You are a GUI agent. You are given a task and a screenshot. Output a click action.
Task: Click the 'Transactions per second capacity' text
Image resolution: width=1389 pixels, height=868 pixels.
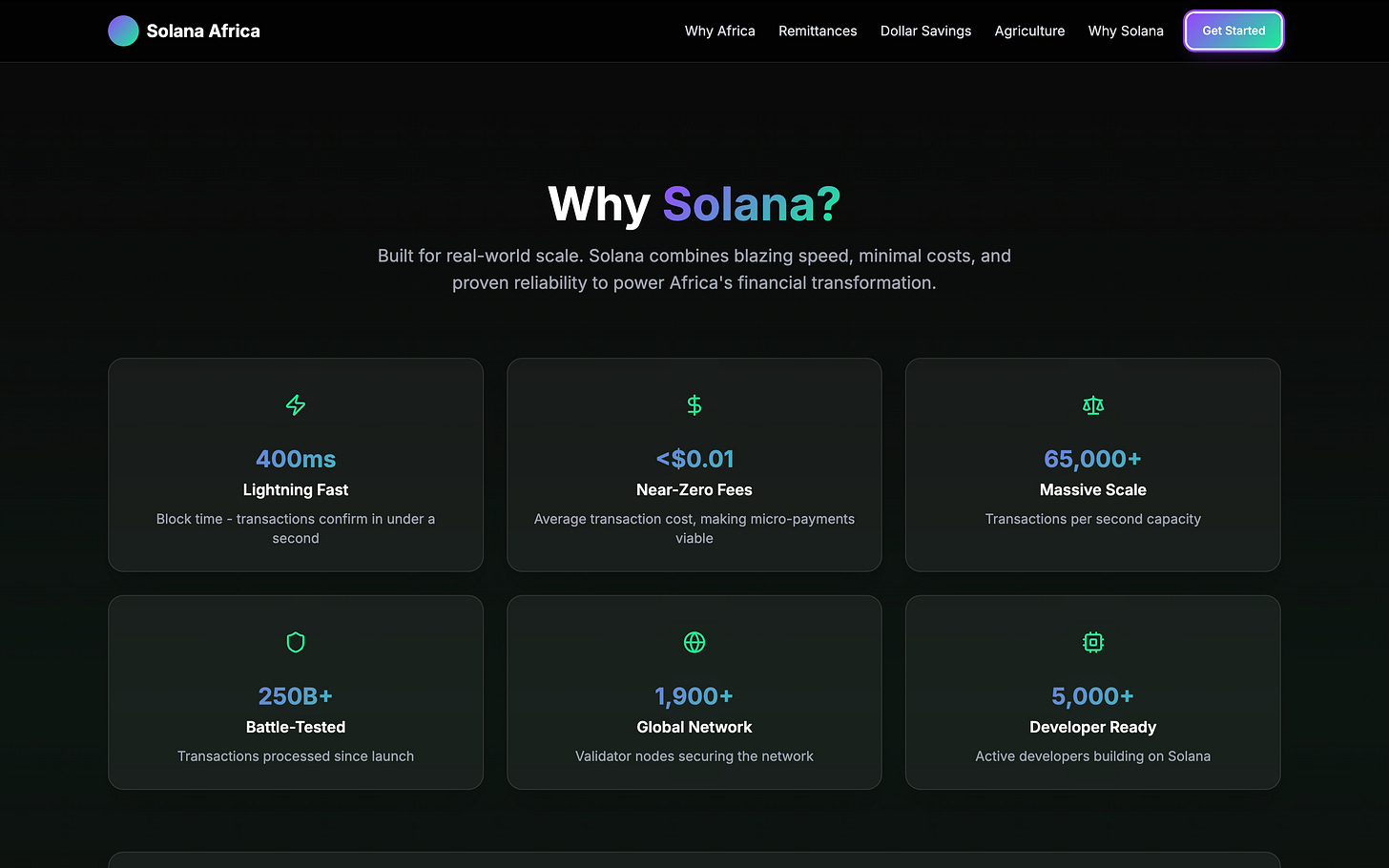[1093, 519]
